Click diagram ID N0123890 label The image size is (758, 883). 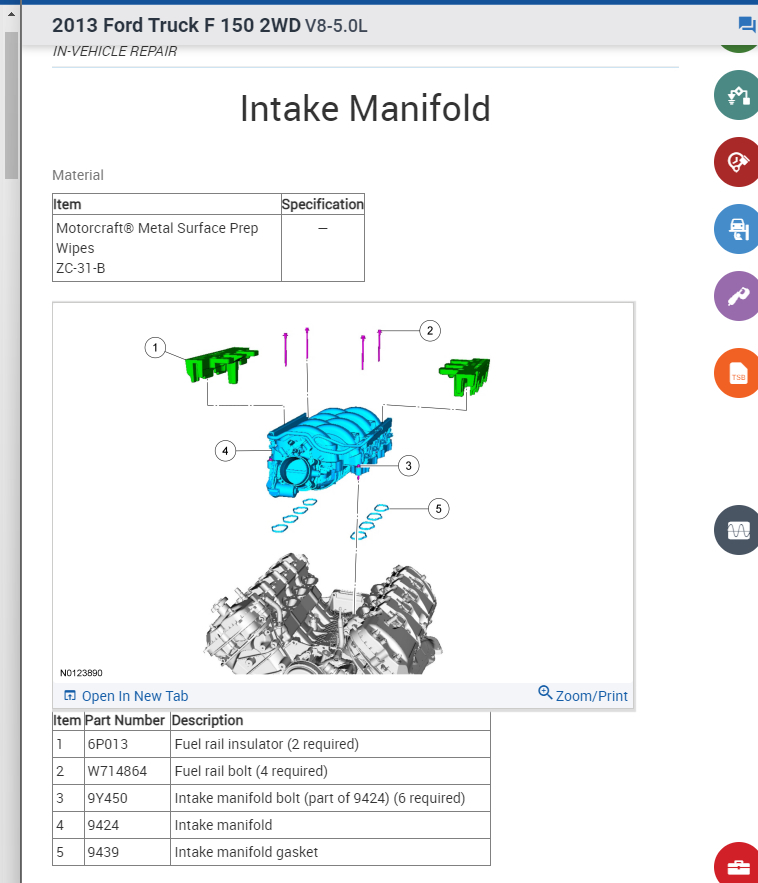[x=81, y=673]
